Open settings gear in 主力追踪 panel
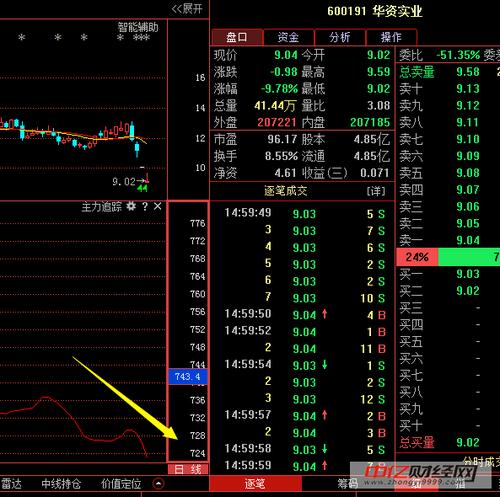This screenshot has height=497, width=500. (131, 206)
